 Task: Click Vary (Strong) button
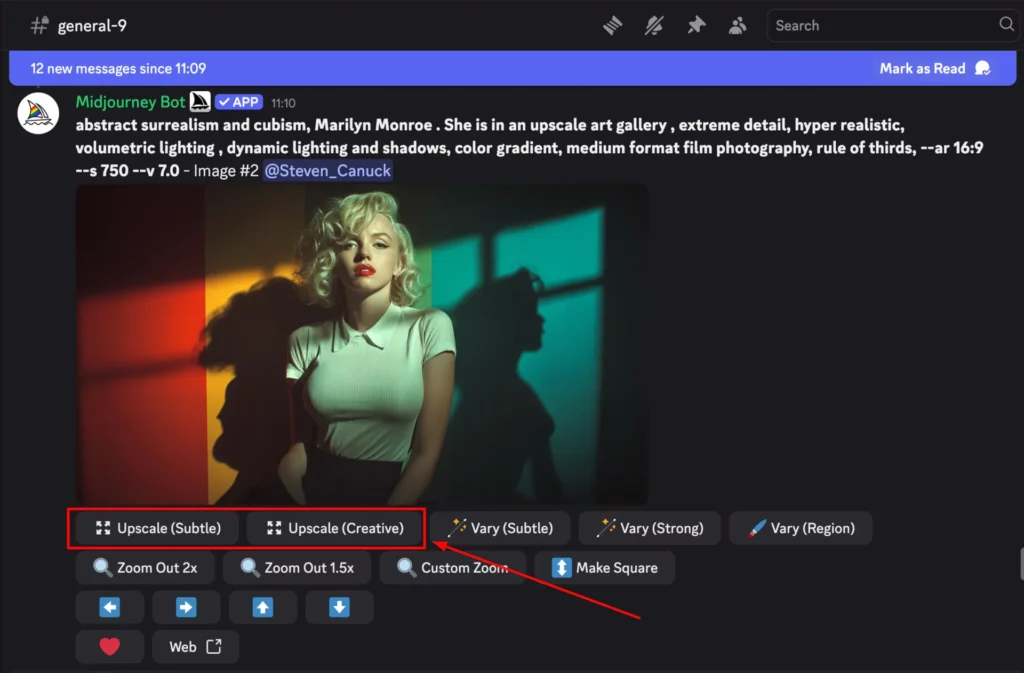(650, 528)
